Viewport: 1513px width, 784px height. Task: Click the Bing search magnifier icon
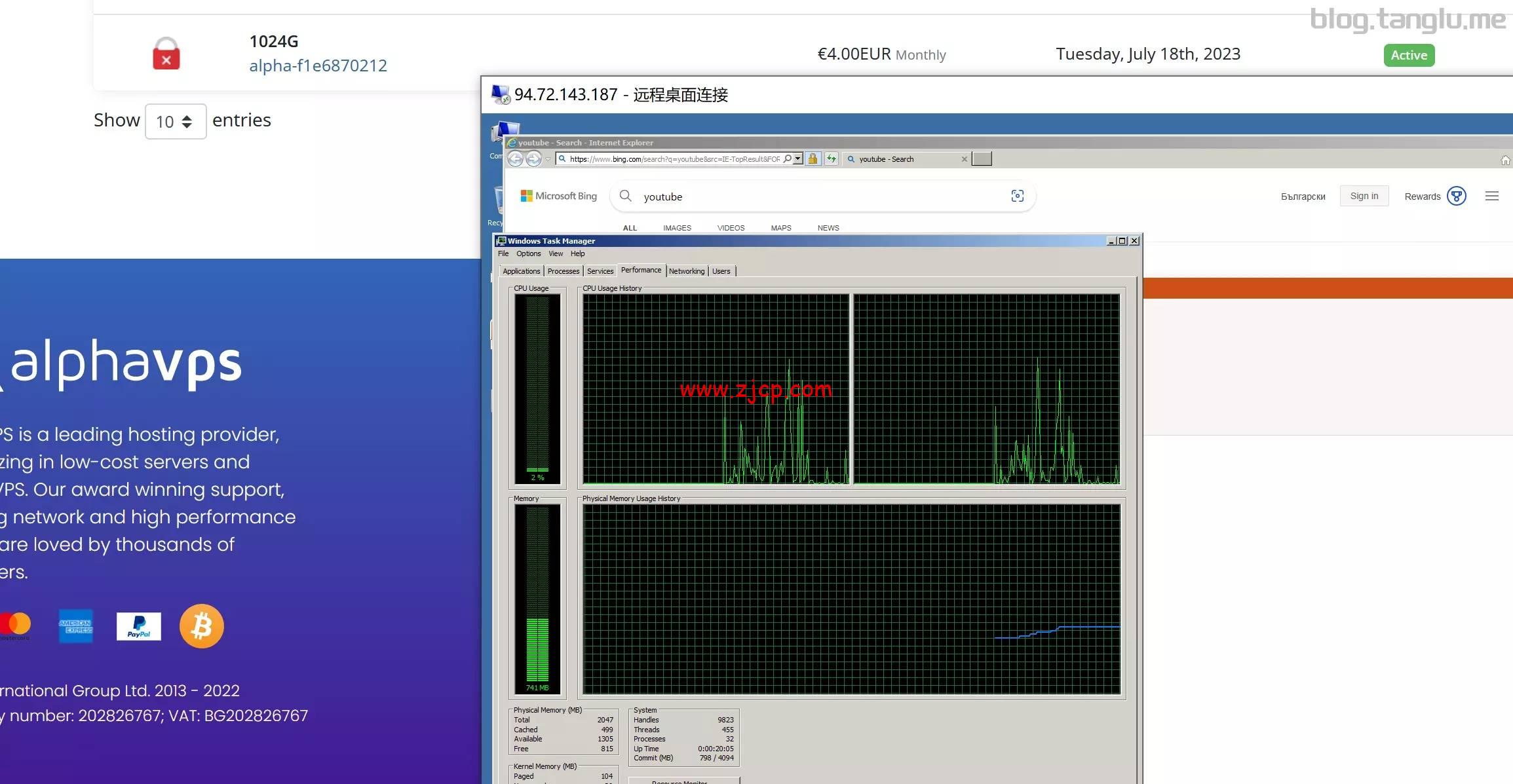(626, 196)
